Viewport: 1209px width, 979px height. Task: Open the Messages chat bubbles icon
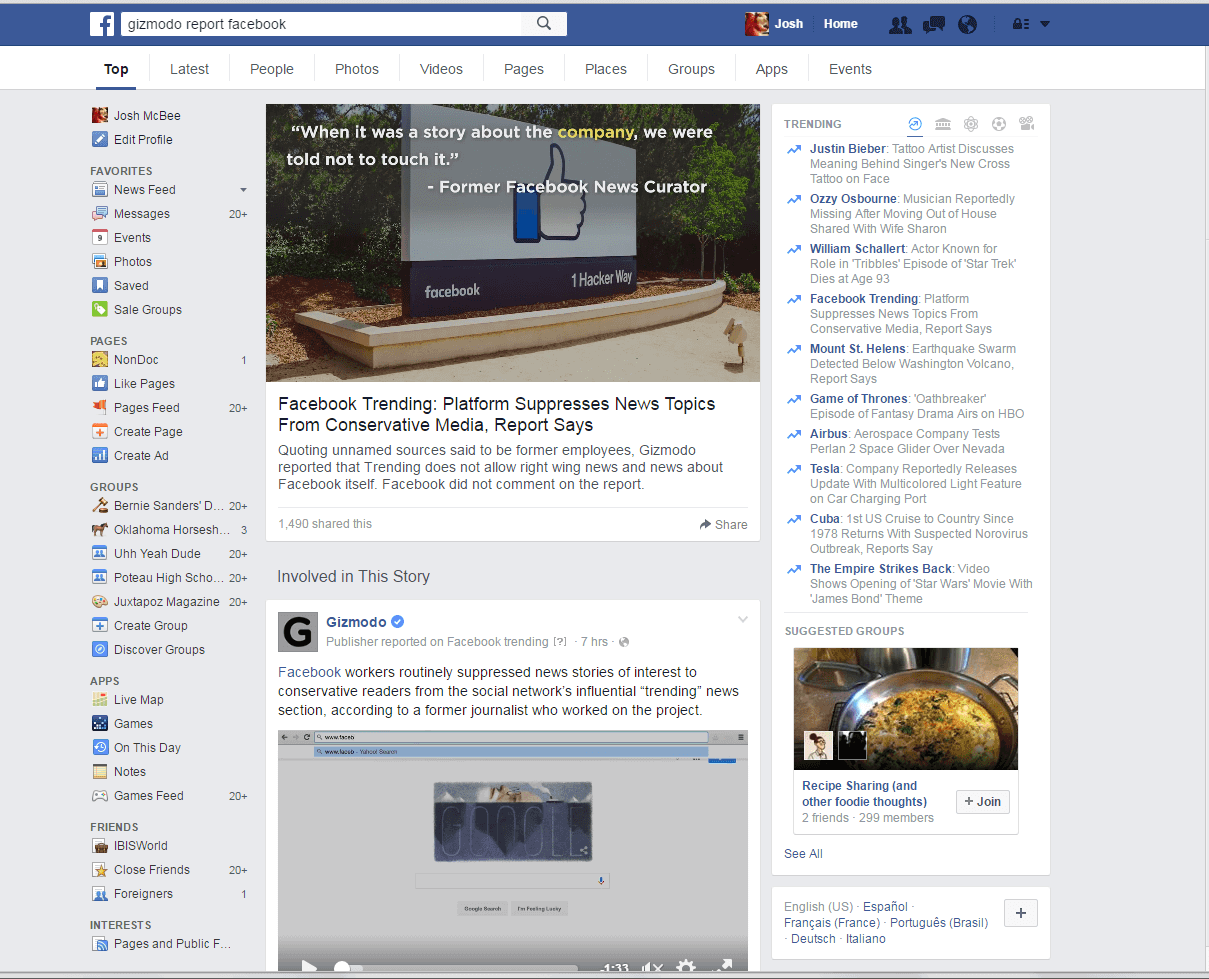coord(934,25)
